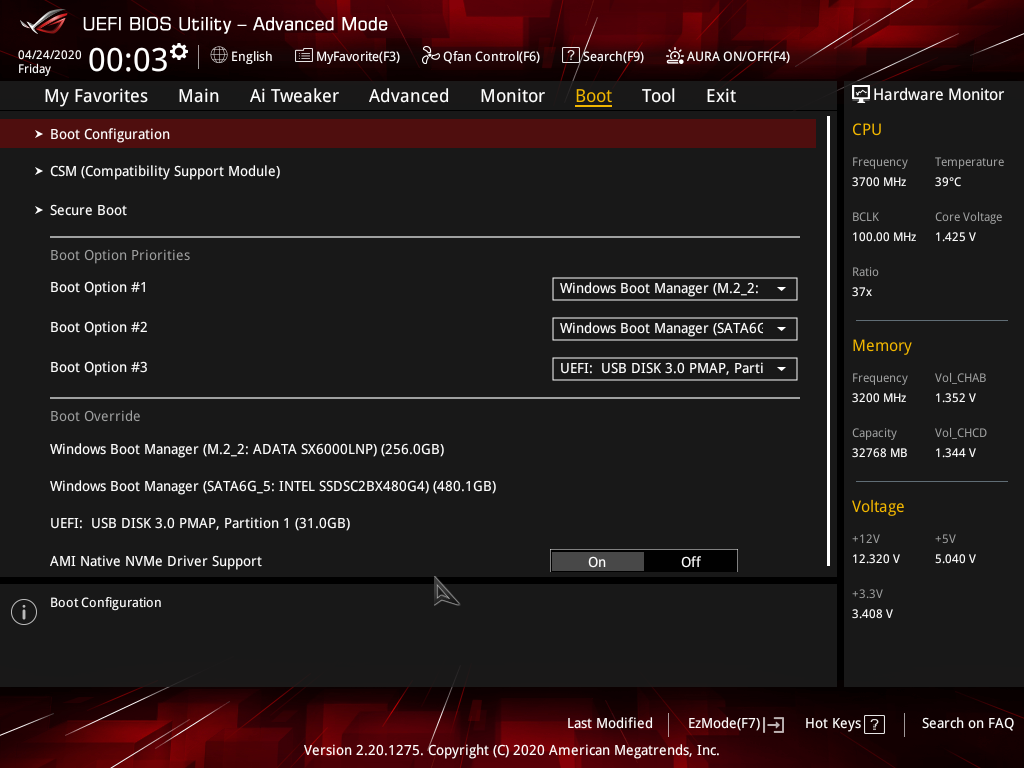Choose English language button
The image size is (1024, 768).
(x=251, y=57)
